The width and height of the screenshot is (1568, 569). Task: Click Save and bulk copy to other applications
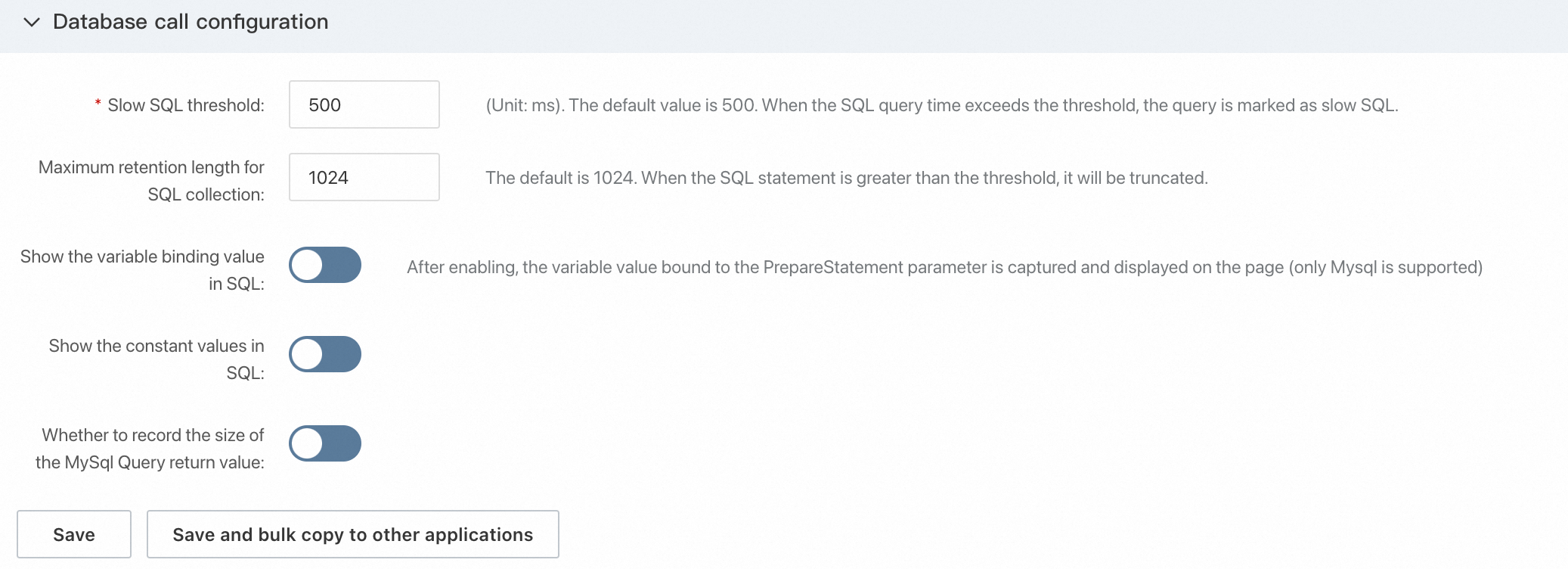pyautogui.click(x=352, y=535)
